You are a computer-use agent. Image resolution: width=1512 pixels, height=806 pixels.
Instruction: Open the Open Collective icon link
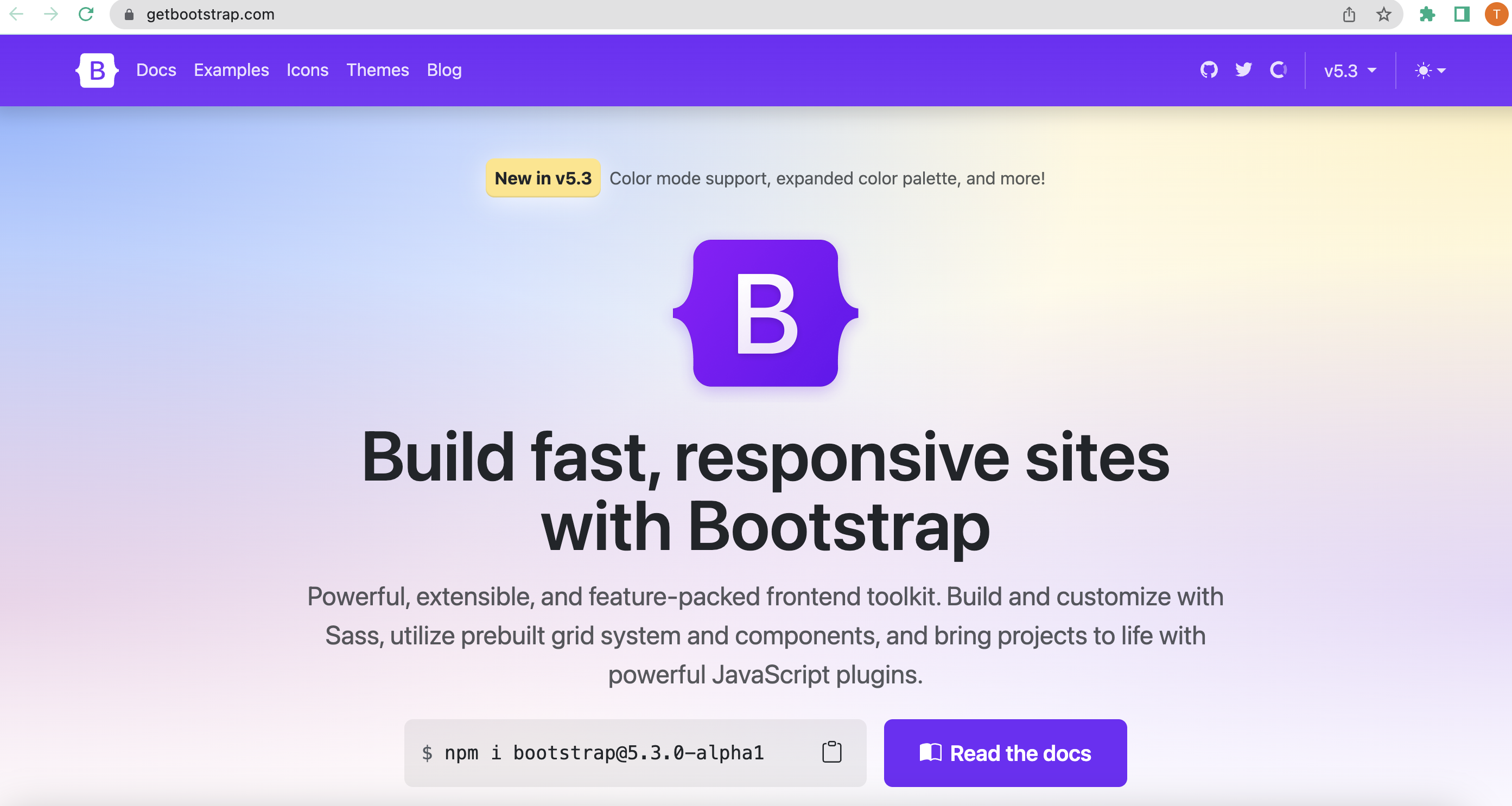click(x=1278, y=71)
